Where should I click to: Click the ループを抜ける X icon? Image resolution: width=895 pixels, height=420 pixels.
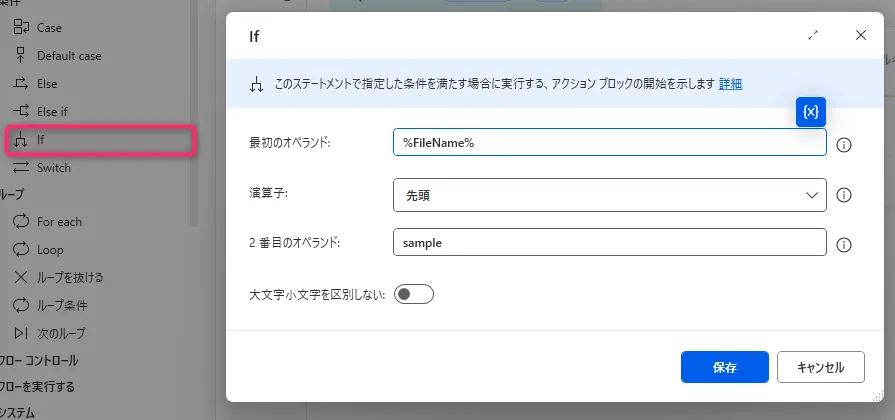pyautogui.click(x=21, y=277)
